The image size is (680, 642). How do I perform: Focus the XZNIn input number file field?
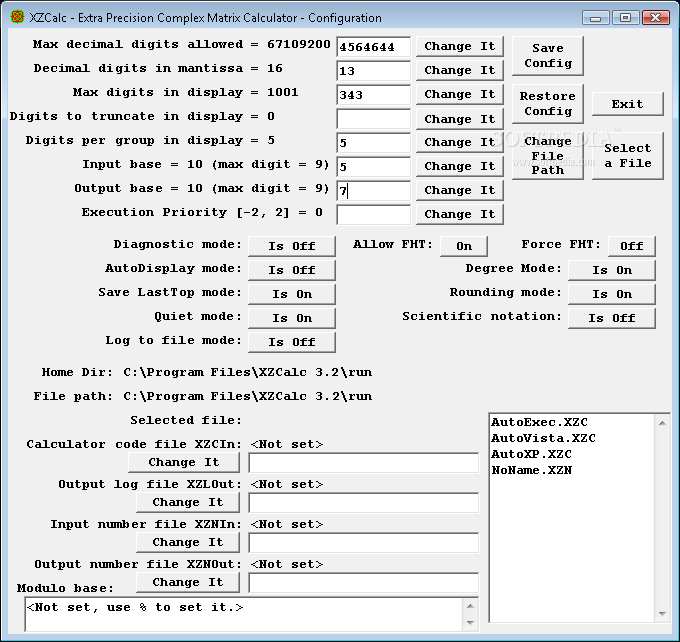(x=364, y=543)
